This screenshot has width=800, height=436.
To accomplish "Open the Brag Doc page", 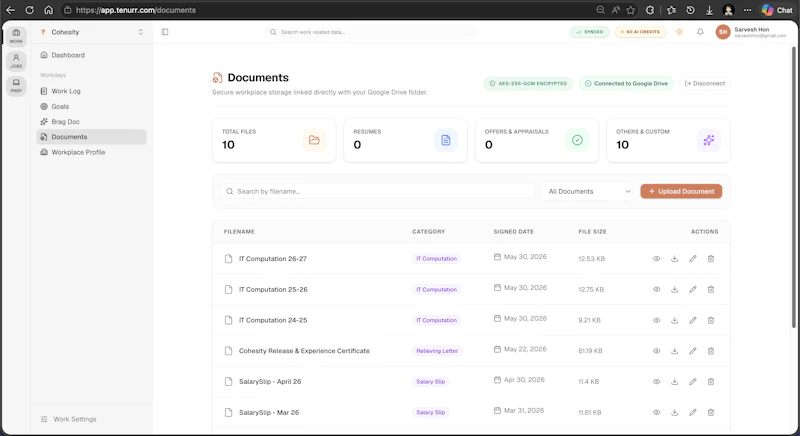I will pos(91,121).
